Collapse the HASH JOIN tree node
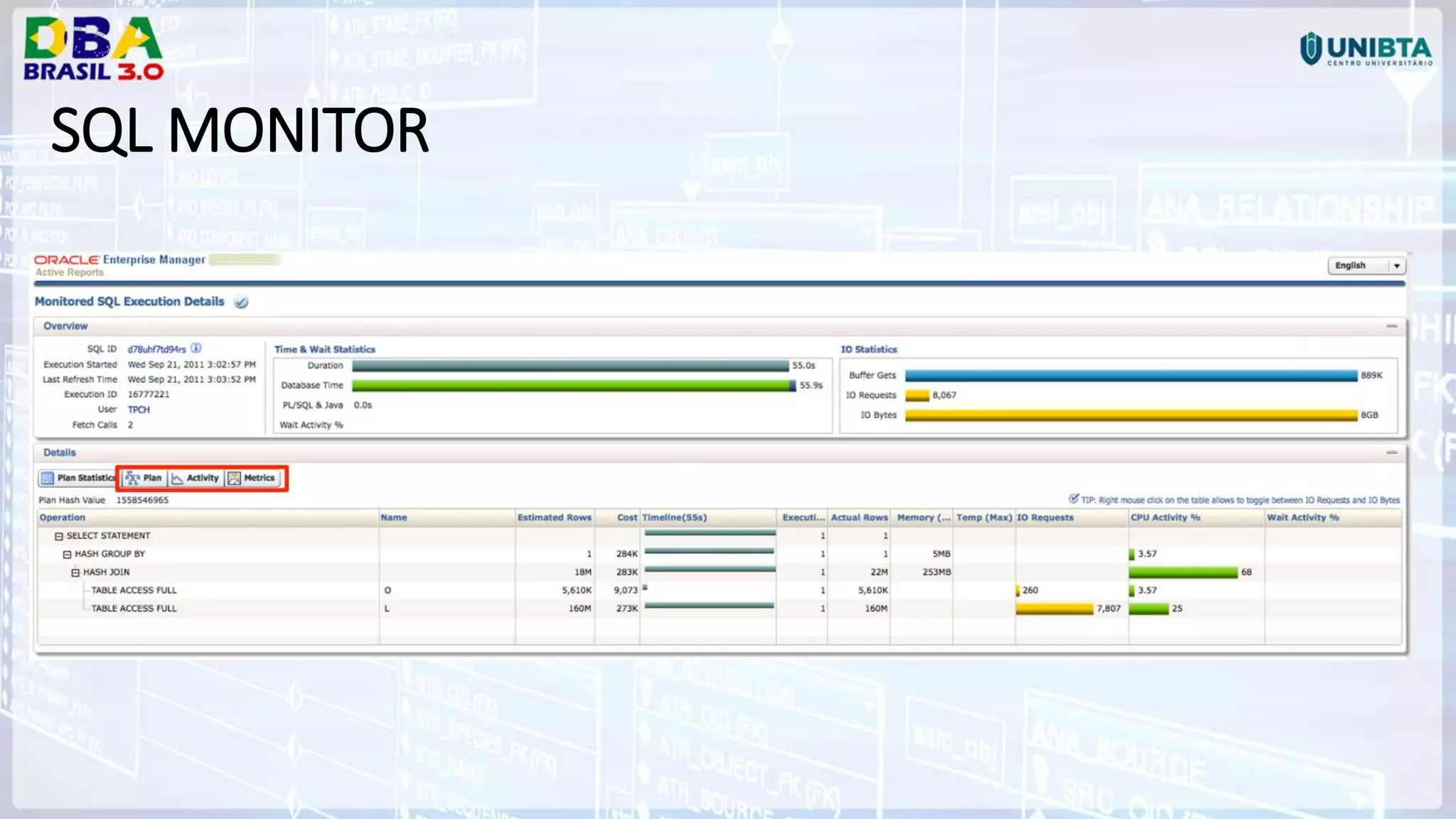The height and width of the screenshot is (819, 1456). pyautogui.click(x=75, y=573)
